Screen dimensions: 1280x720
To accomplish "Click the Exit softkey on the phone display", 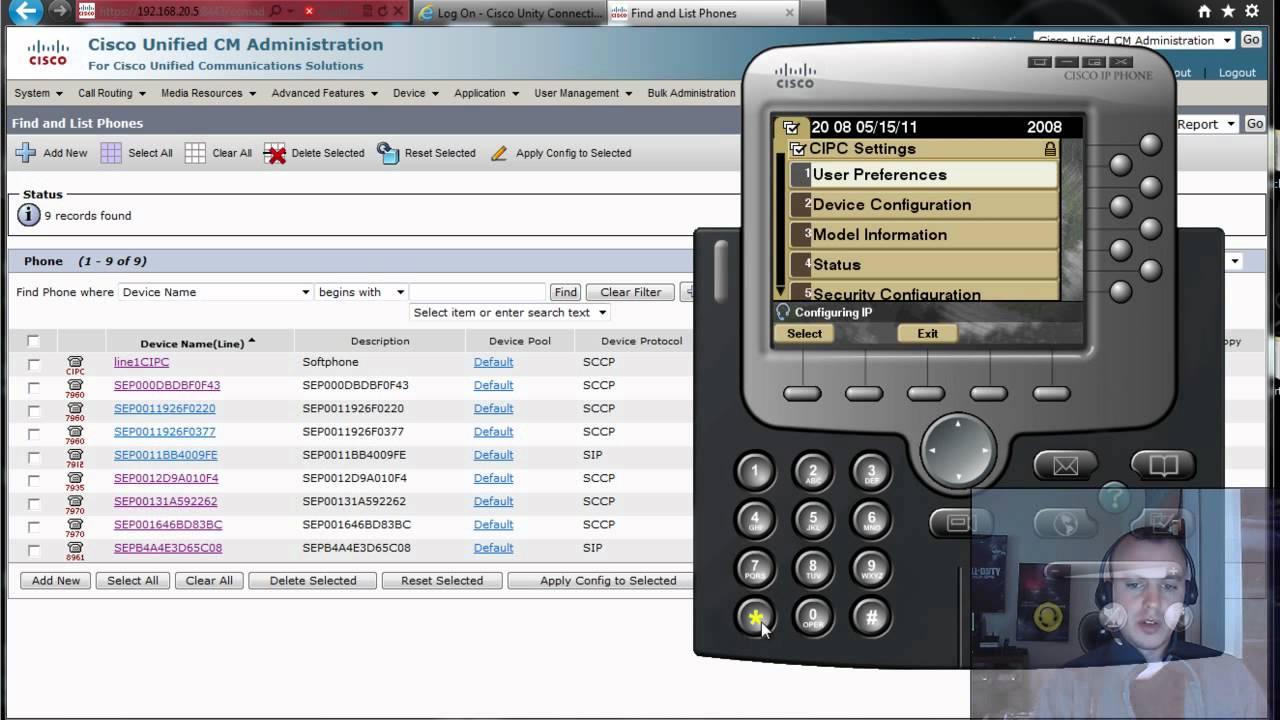I will point(927,334).
